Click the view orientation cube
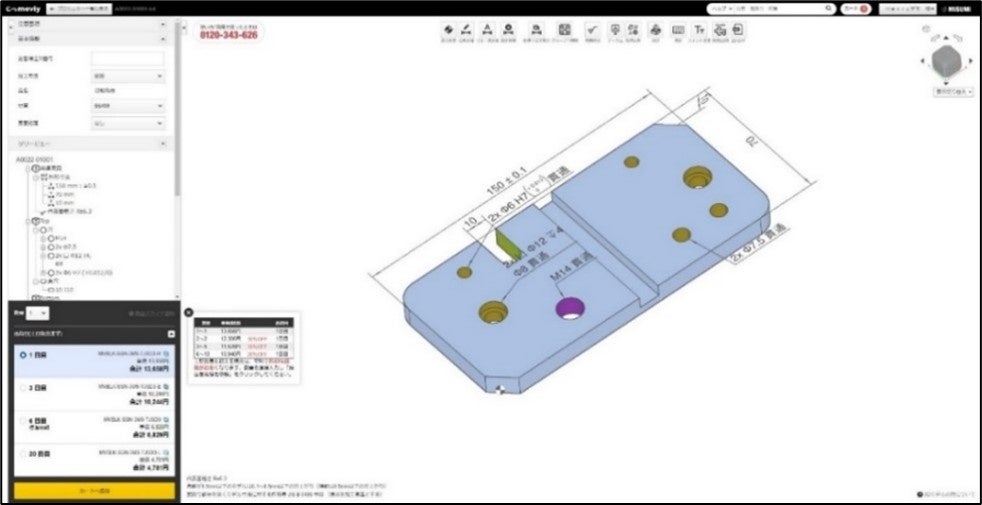Image resolution: width=982 pixels, height=505 pixels. tap(946, 61)
